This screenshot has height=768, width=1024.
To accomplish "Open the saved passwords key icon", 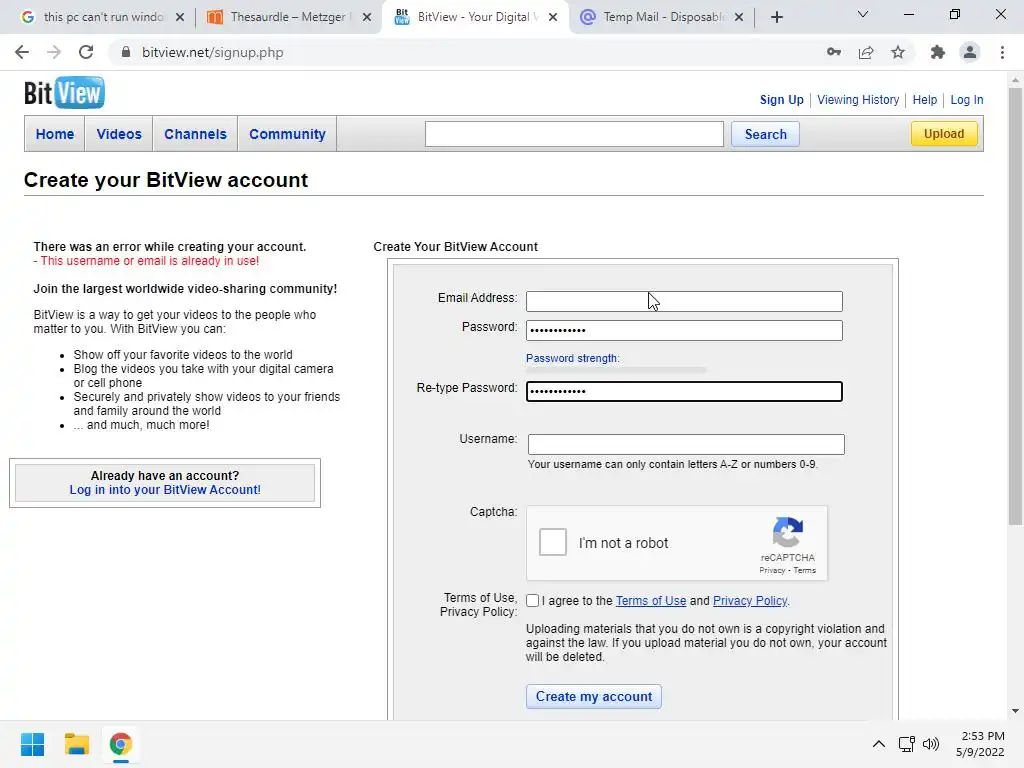I will click(834, 52).
